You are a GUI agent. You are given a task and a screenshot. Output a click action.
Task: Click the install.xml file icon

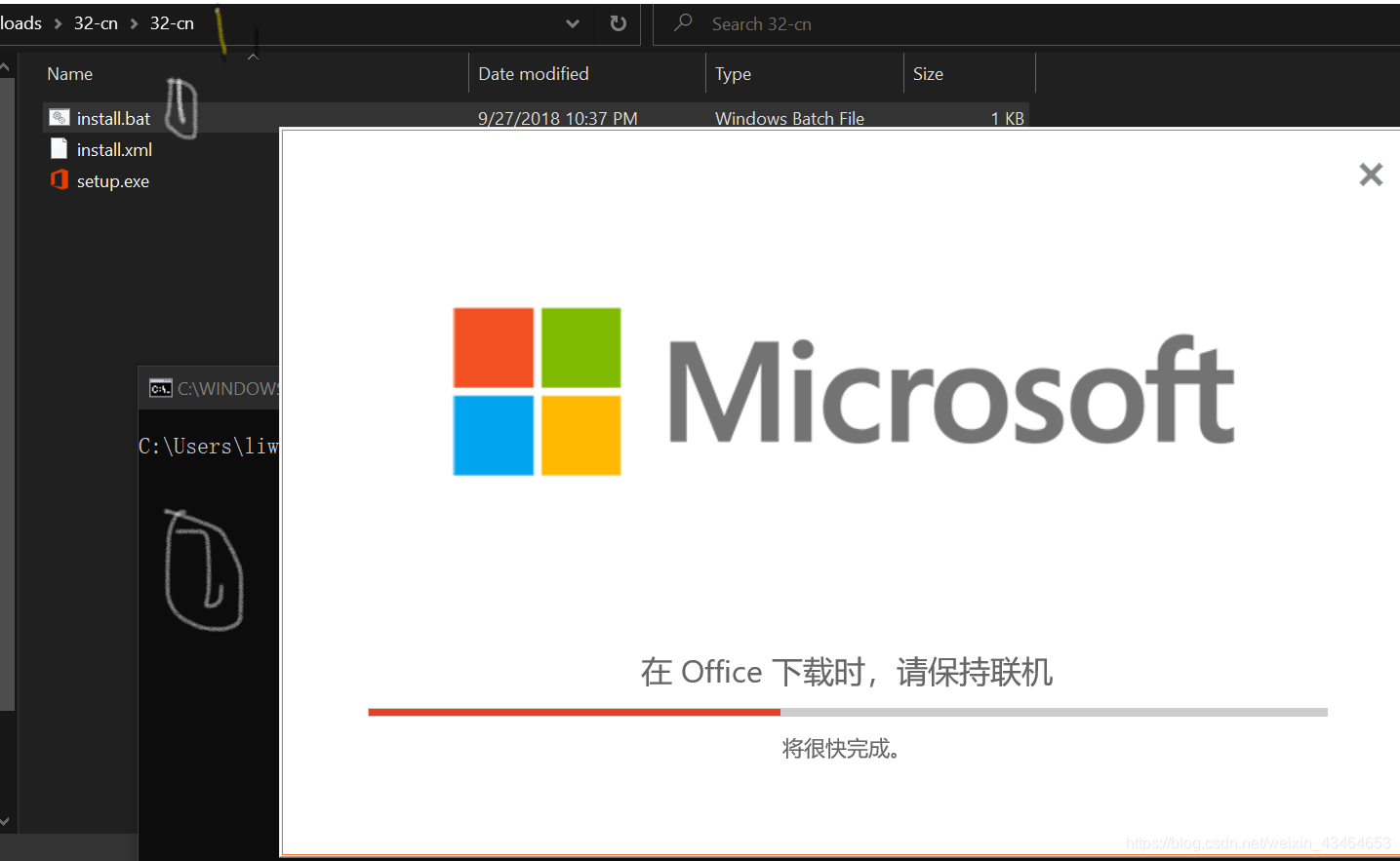pyautogui.click(x=60, y=149)
